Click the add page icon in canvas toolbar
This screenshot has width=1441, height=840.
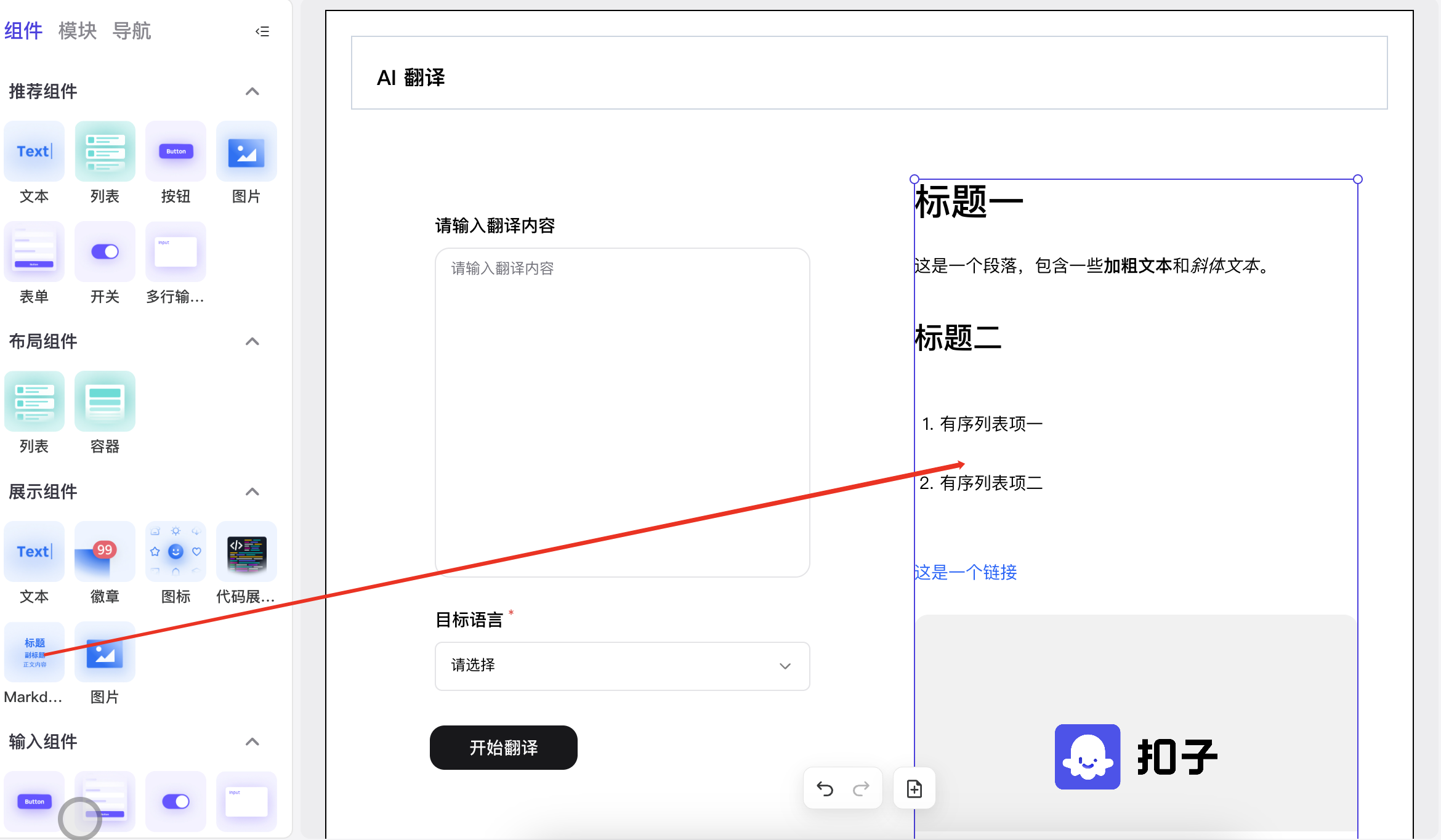tap(914, 788)
